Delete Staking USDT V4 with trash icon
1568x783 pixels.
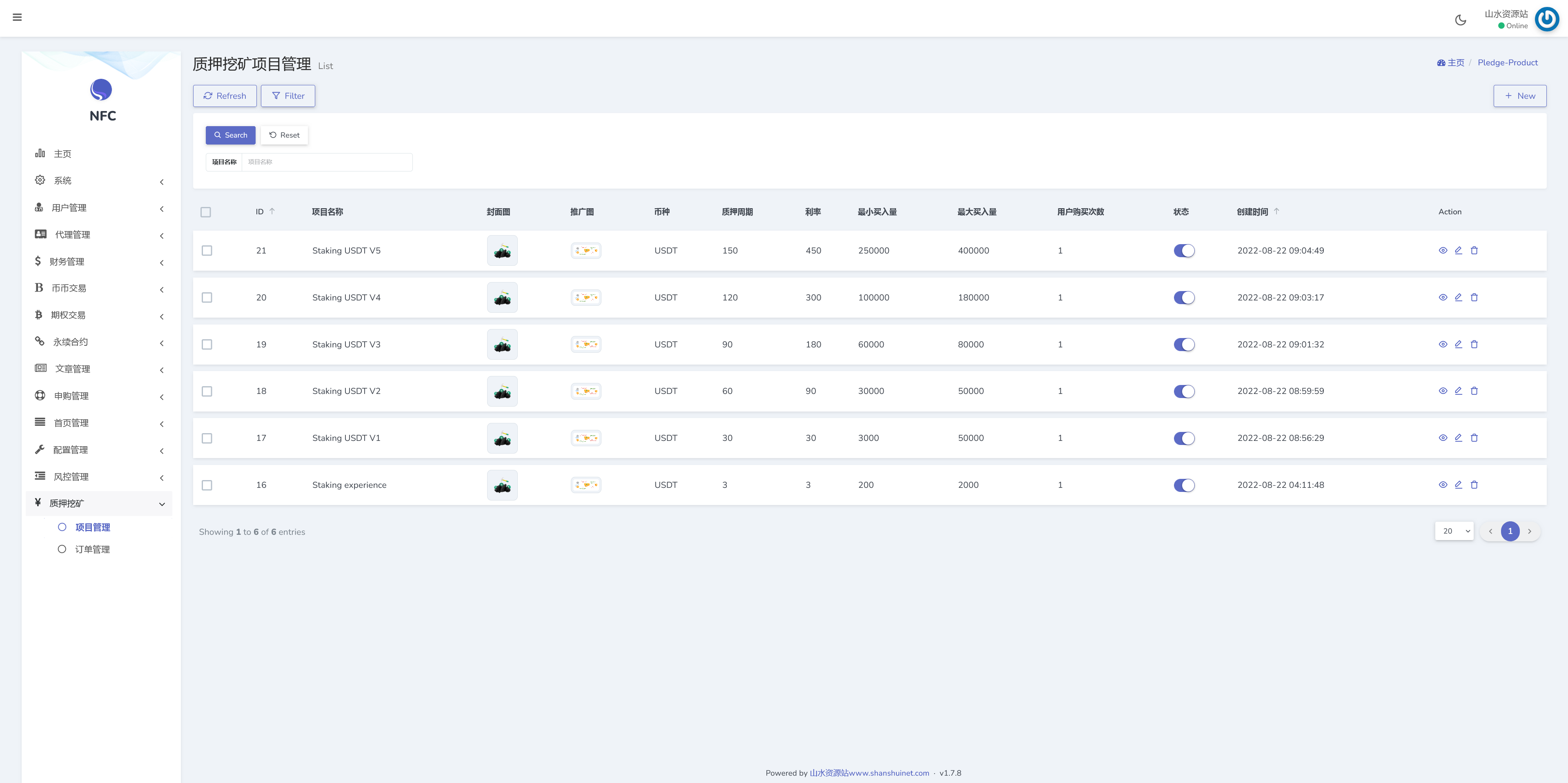click(1474, 298)
